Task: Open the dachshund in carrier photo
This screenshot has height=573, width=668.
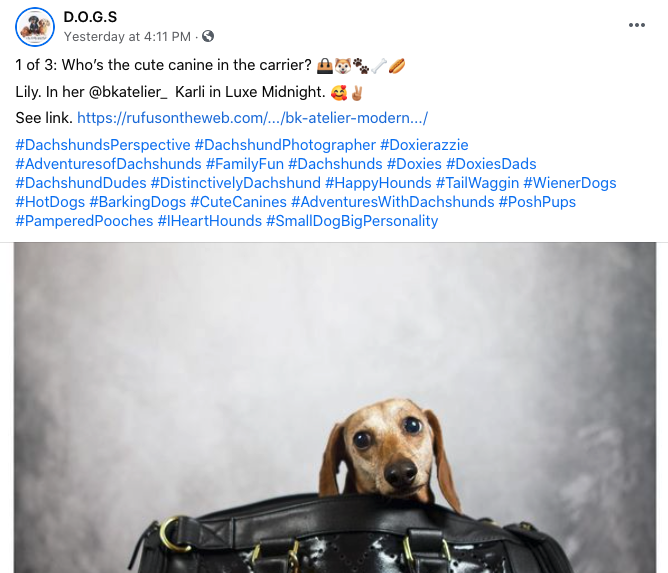Action: [x=335, y=408]
